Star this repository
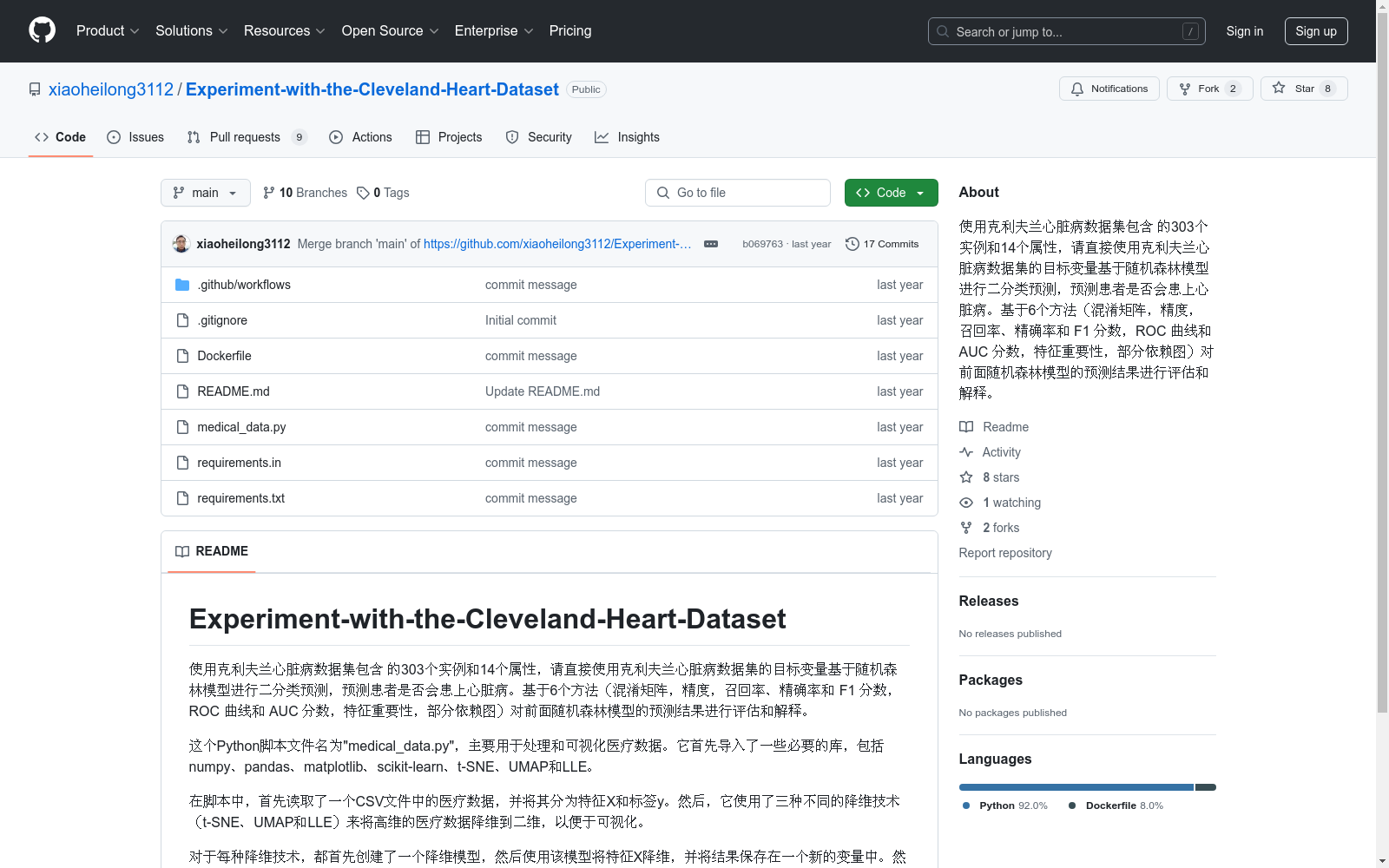Viewport: 1389px width, 868px height. 1303,89
